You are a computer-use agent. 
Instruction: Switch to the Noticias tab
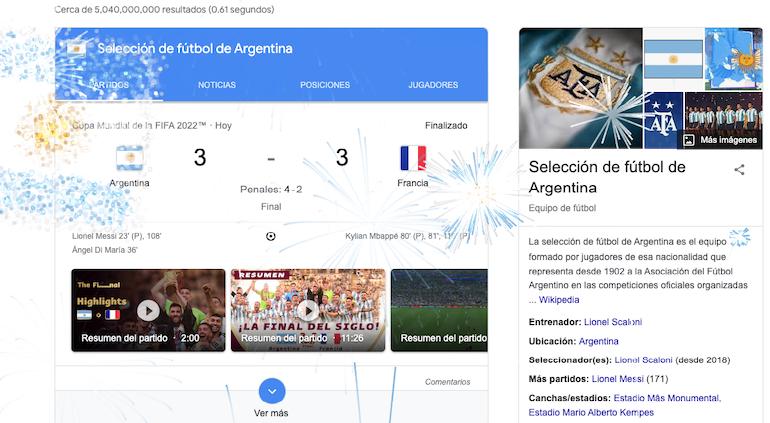[217, 85]
